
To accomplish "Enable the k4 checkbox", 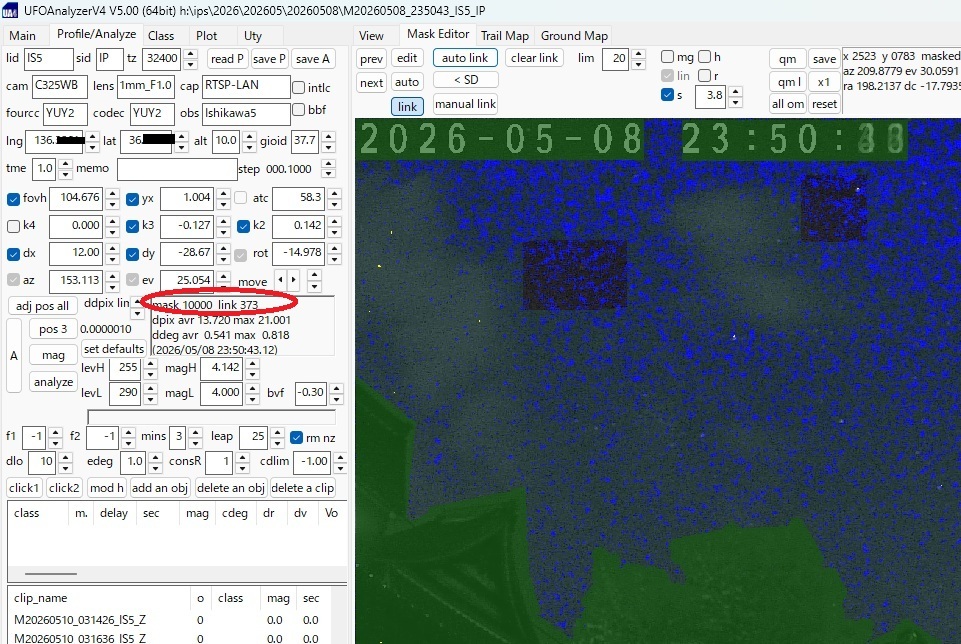I will click(13, 227).
